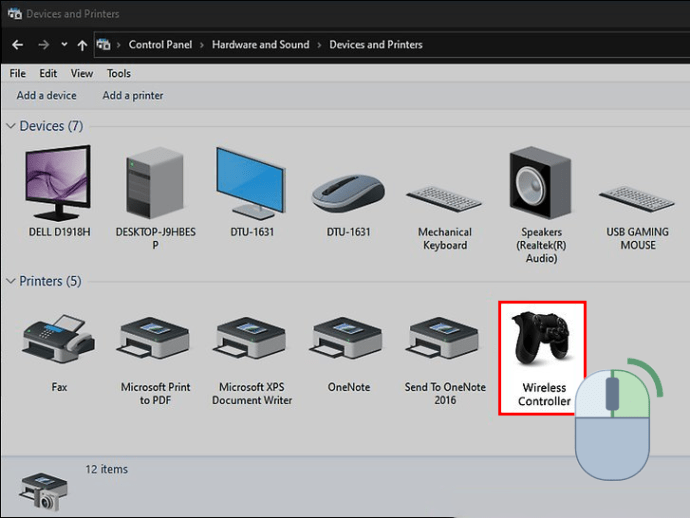
Task: Open the Tools menu
Action: [x=119, y=73]
